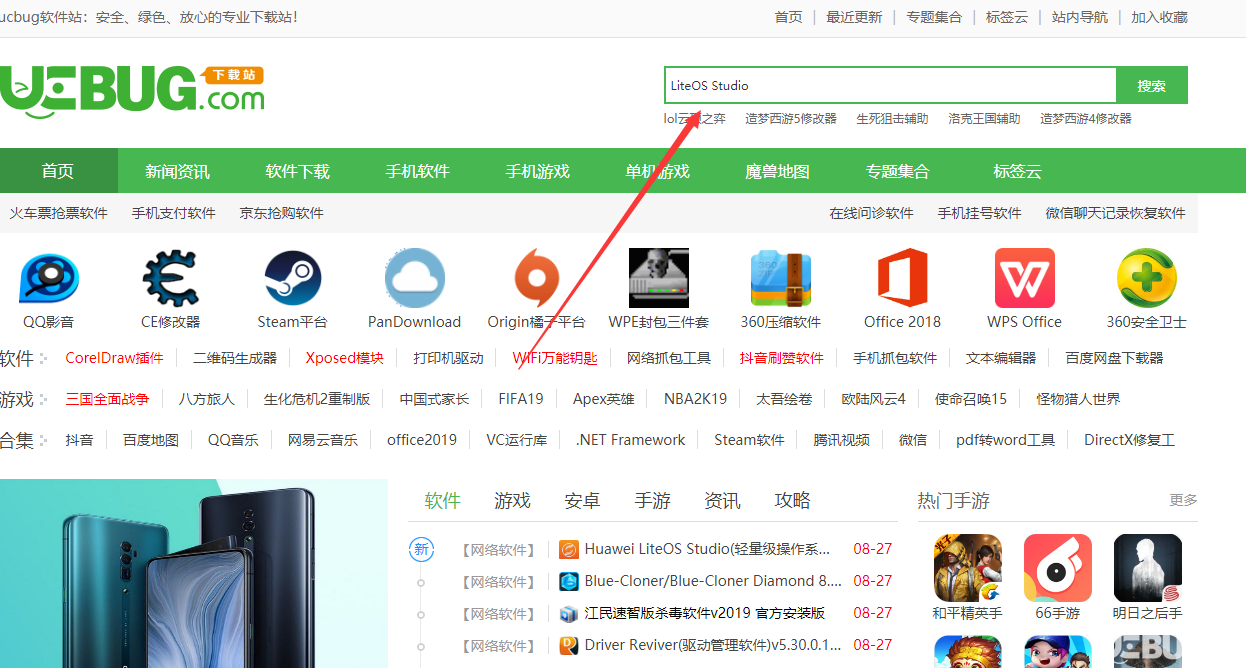Switch to the 安卓 list tab
Image resolution: width=1246 pixels, height=668 pixels.
[x=583, y=500]
